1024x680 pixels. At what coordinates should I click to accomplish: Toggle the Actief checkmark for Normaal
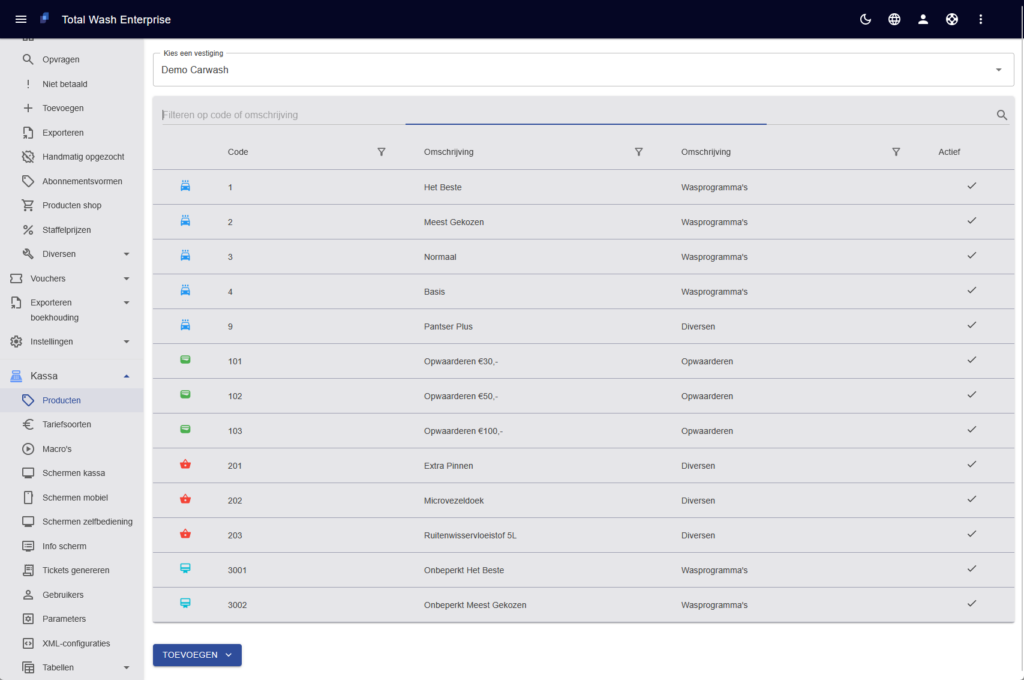[971, 256]
